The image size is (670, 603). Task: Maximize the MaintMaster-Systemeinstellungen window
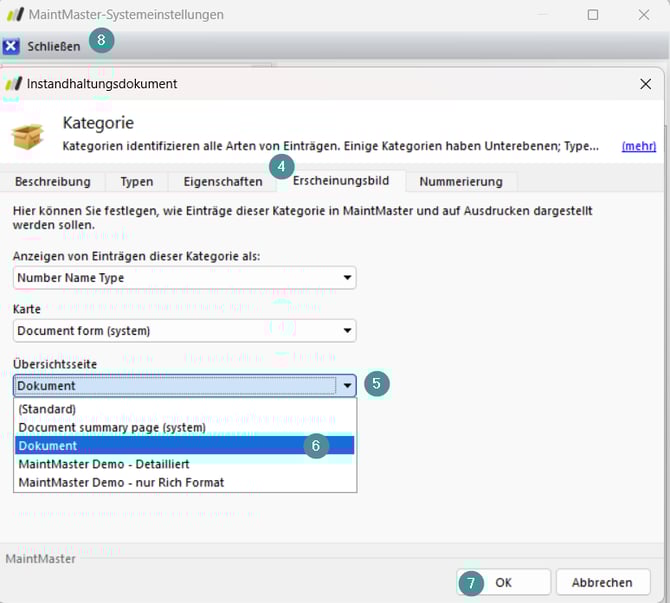[x=592, y=15]
